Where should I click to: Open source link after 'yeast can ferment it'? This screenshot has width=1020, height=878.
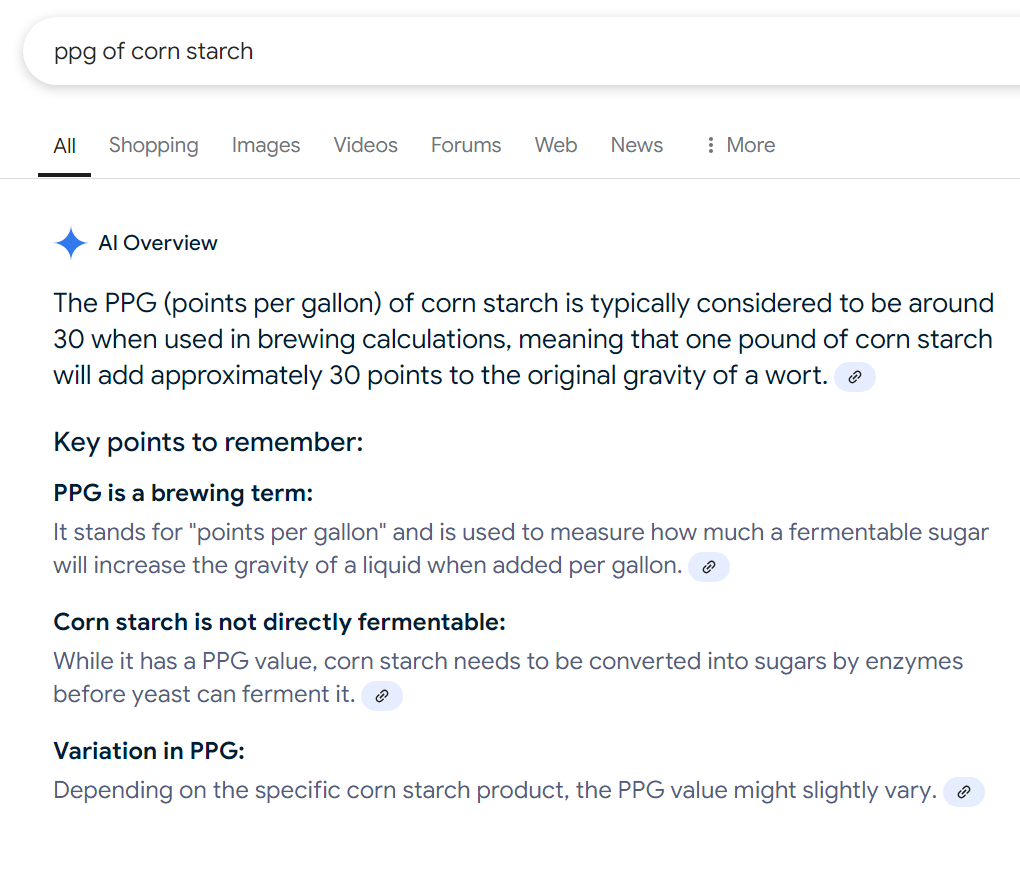pos(382,696)
